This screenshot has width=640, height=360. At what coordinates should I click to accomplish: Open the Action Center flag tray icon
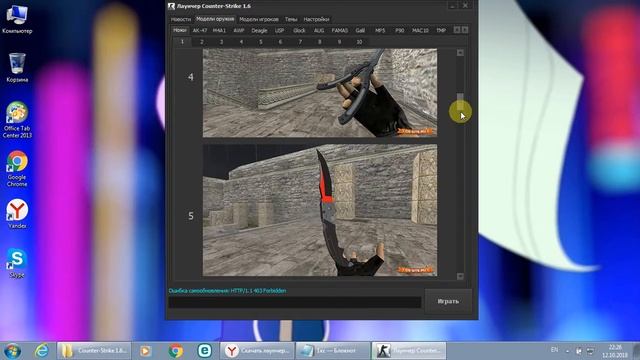click(x=579, y=351)
